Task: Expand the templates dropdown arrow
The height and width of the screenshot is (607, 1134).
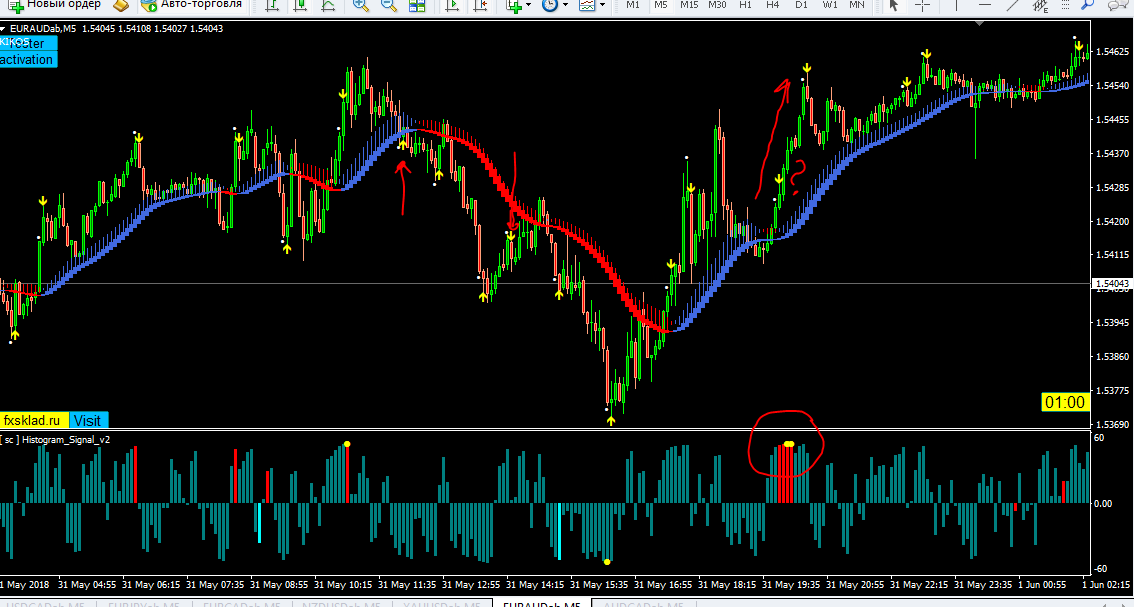Action: [x=602, y=5]
